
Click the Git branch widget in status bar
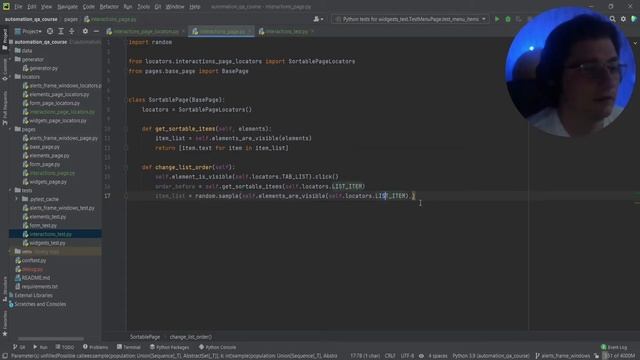pyautogui.click(x=562, y=356)
